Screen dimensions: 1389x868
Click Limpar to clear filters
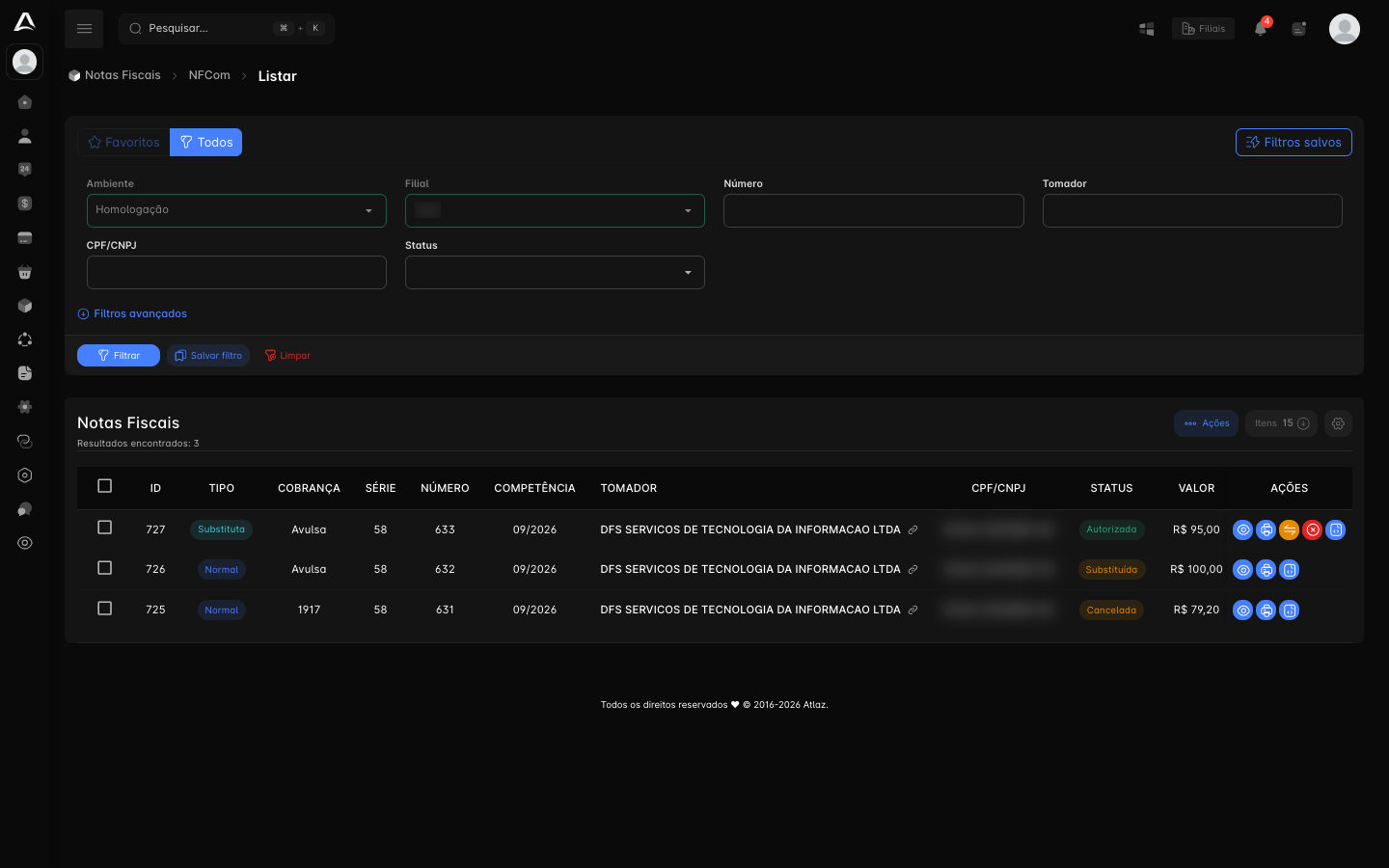[287, 356]
